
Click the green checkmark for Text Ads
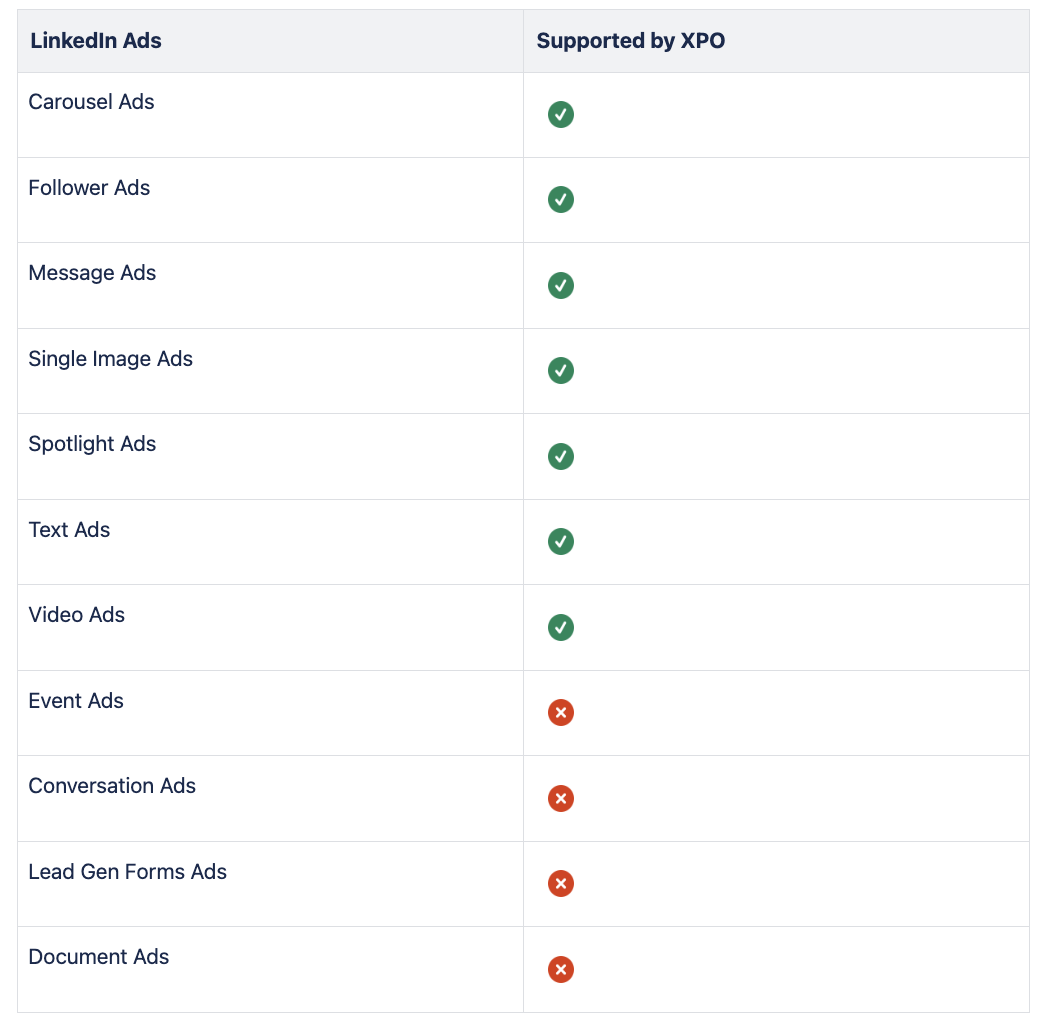pyautogui.click(x=561, y=542)
